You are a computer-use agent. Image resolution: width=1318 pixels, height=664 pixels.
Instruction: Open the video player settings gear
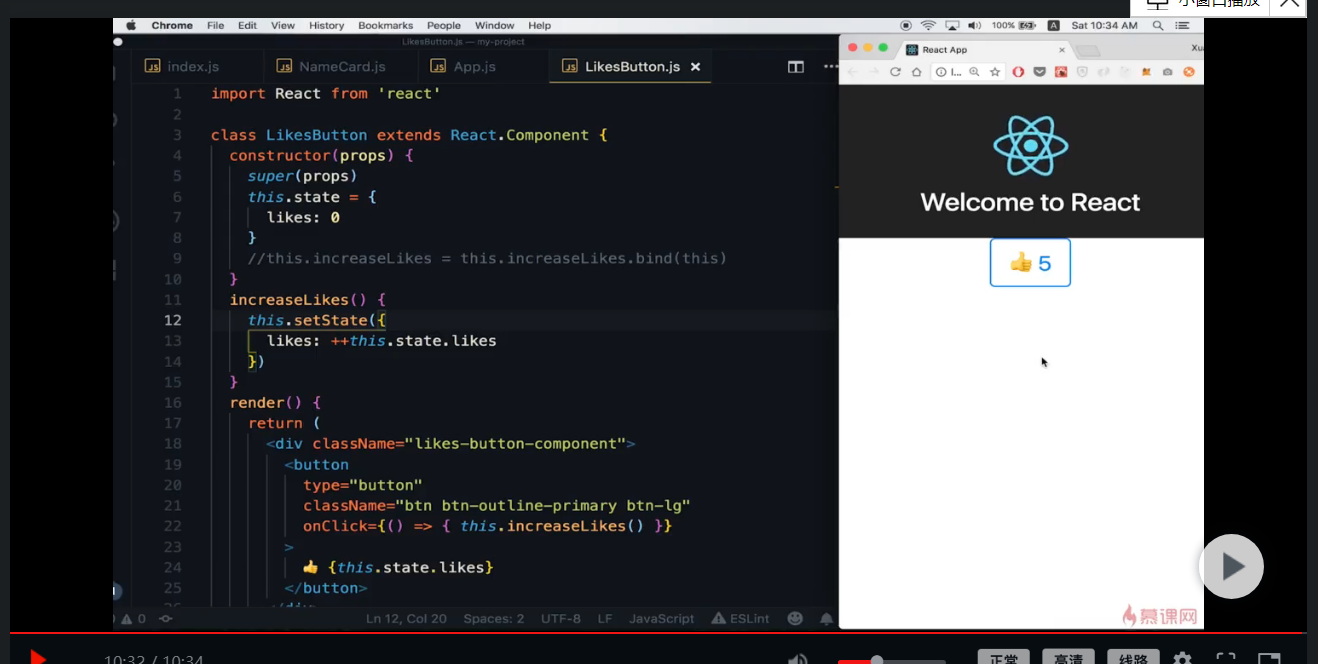tap(1182, 660)
